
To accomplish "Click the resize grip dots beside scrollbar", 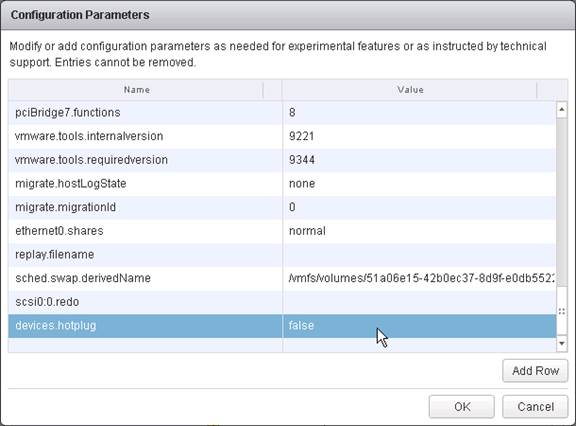I will pos(561,312).
